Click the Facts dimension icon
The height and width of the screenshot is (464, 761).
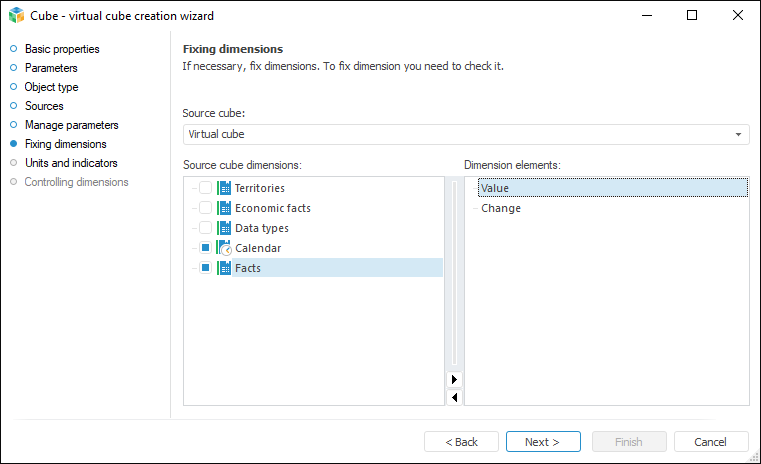click(224, 268)
